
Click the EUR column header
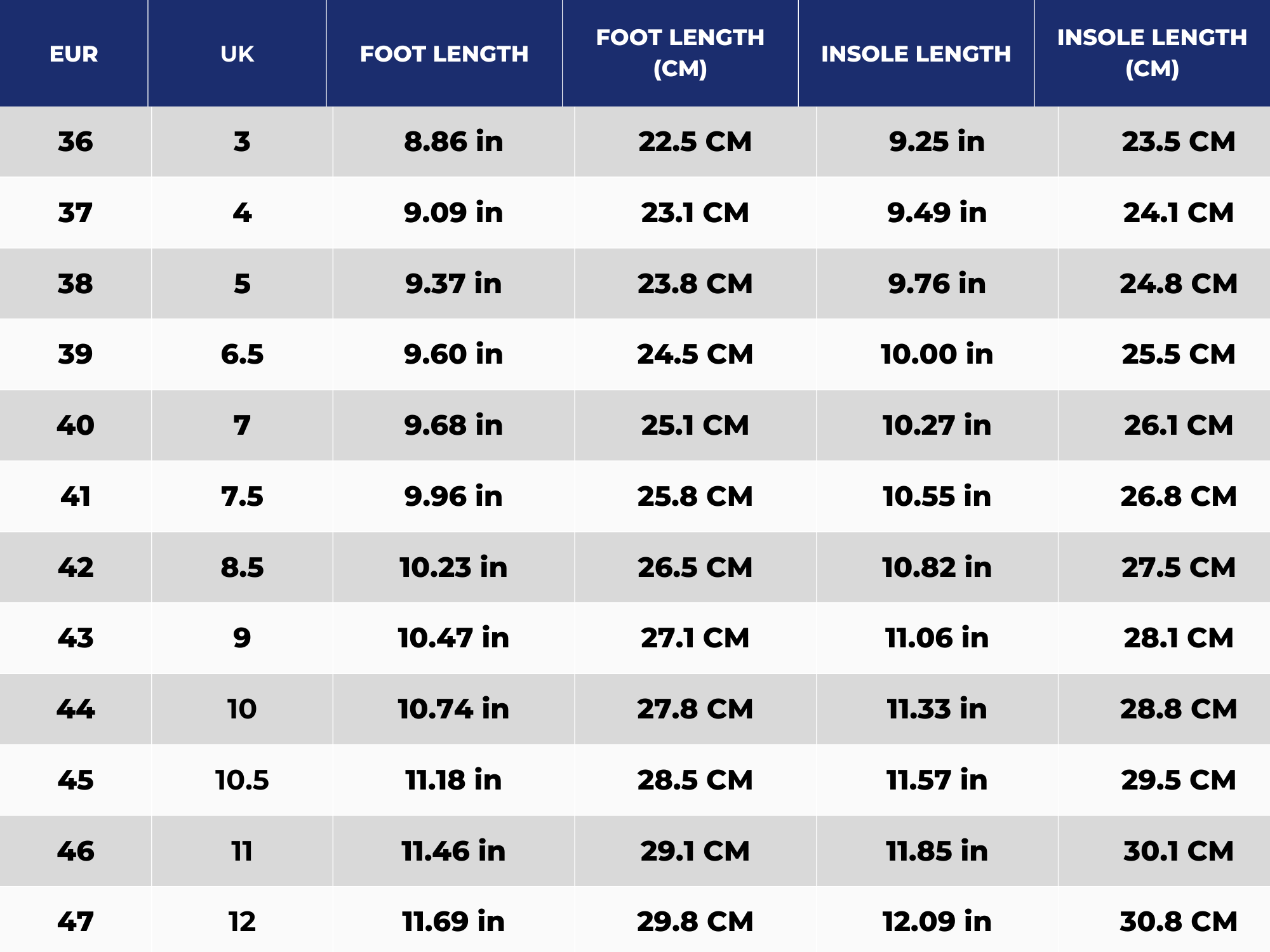(74, 54)
